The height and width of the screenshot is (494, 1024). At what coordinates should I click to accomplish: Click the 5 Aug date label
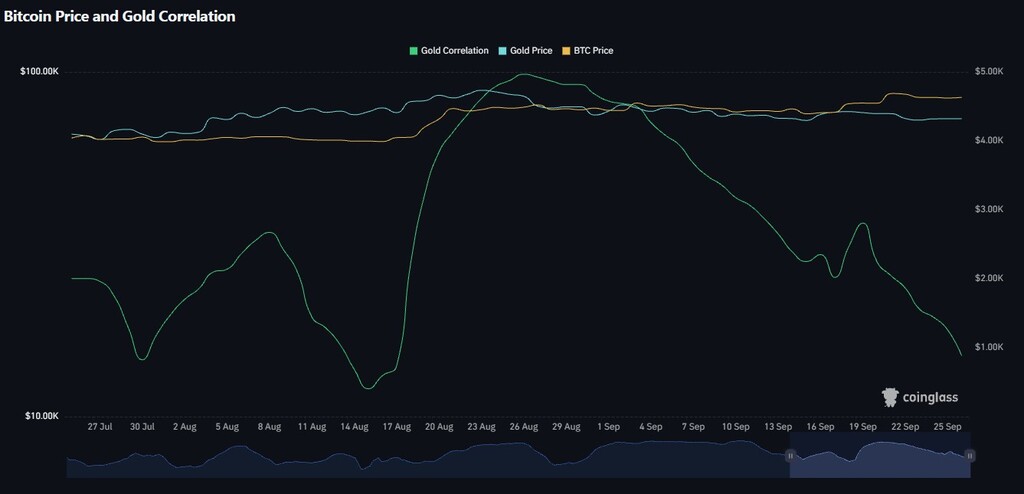click(227, 427)
